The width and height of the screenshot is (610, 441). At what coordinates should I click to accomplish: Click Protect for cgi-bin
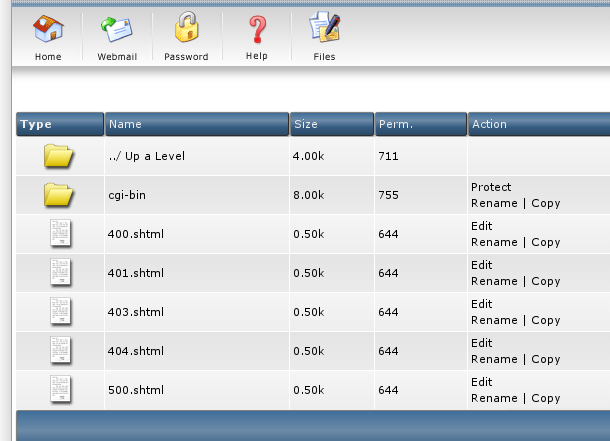pos(491,187)
